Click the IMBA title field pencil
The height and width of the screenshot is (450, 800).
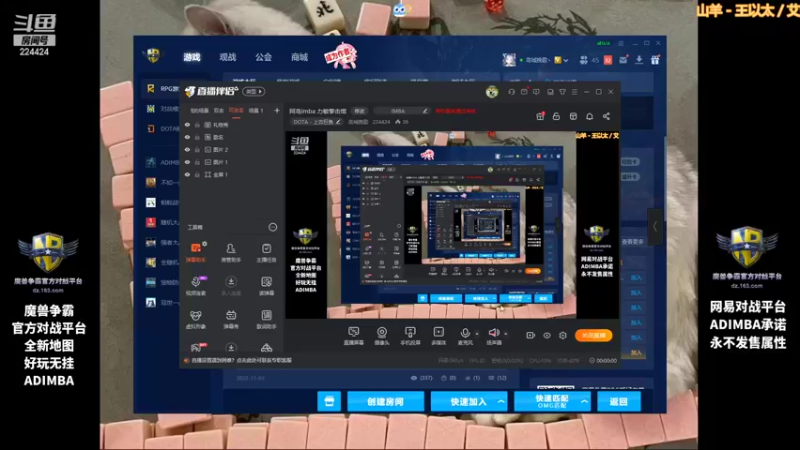[424, 111]
